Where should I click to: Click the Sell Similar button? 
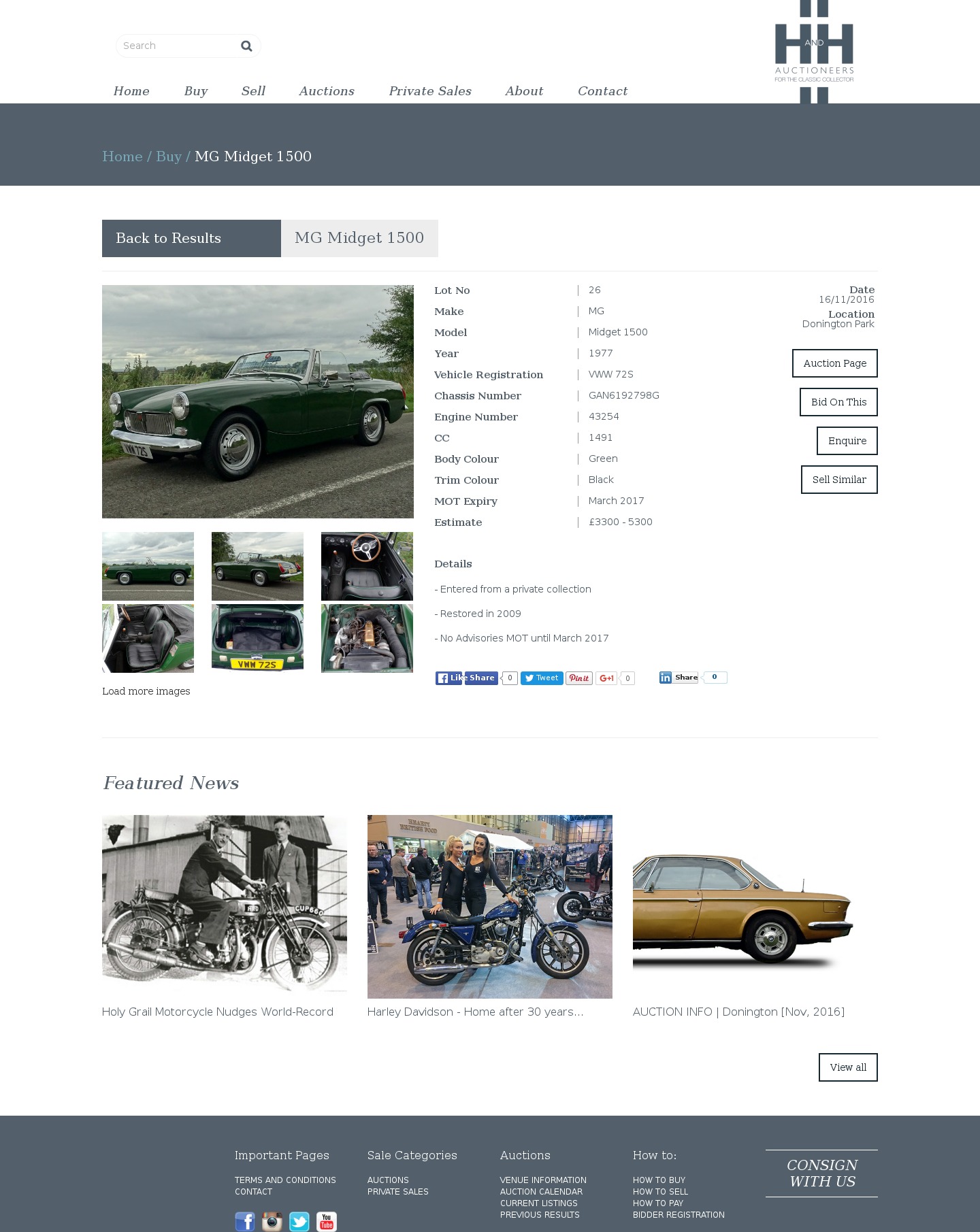[x=839, y=480]
